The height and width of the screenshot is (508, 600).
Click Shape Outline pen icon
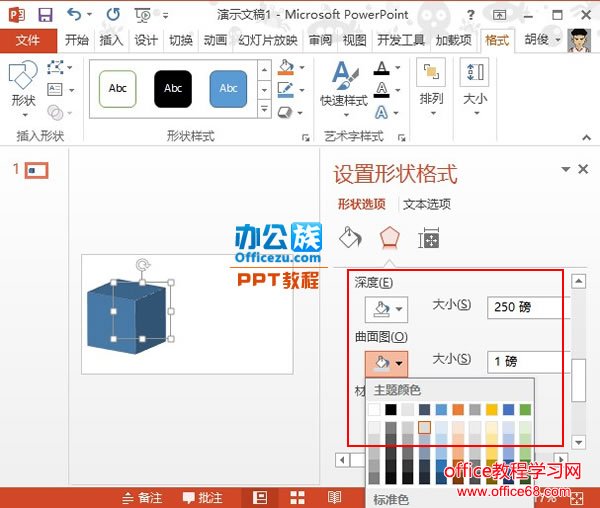pos(286,90)
